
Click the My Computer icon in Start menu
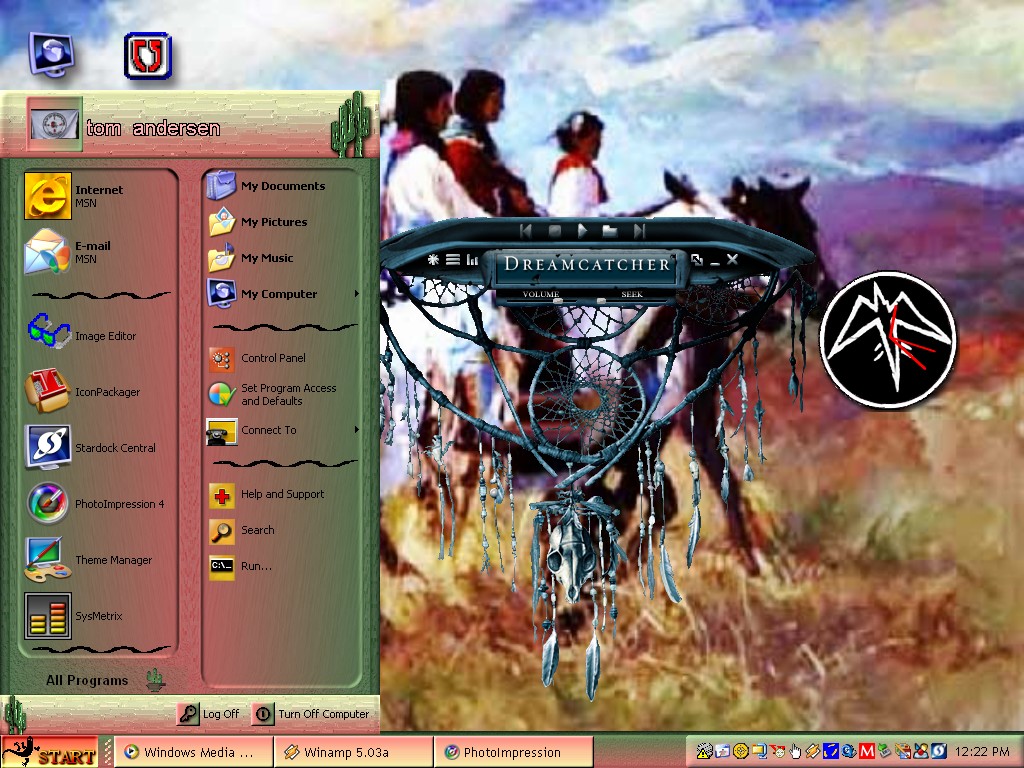tap(221, 293)
